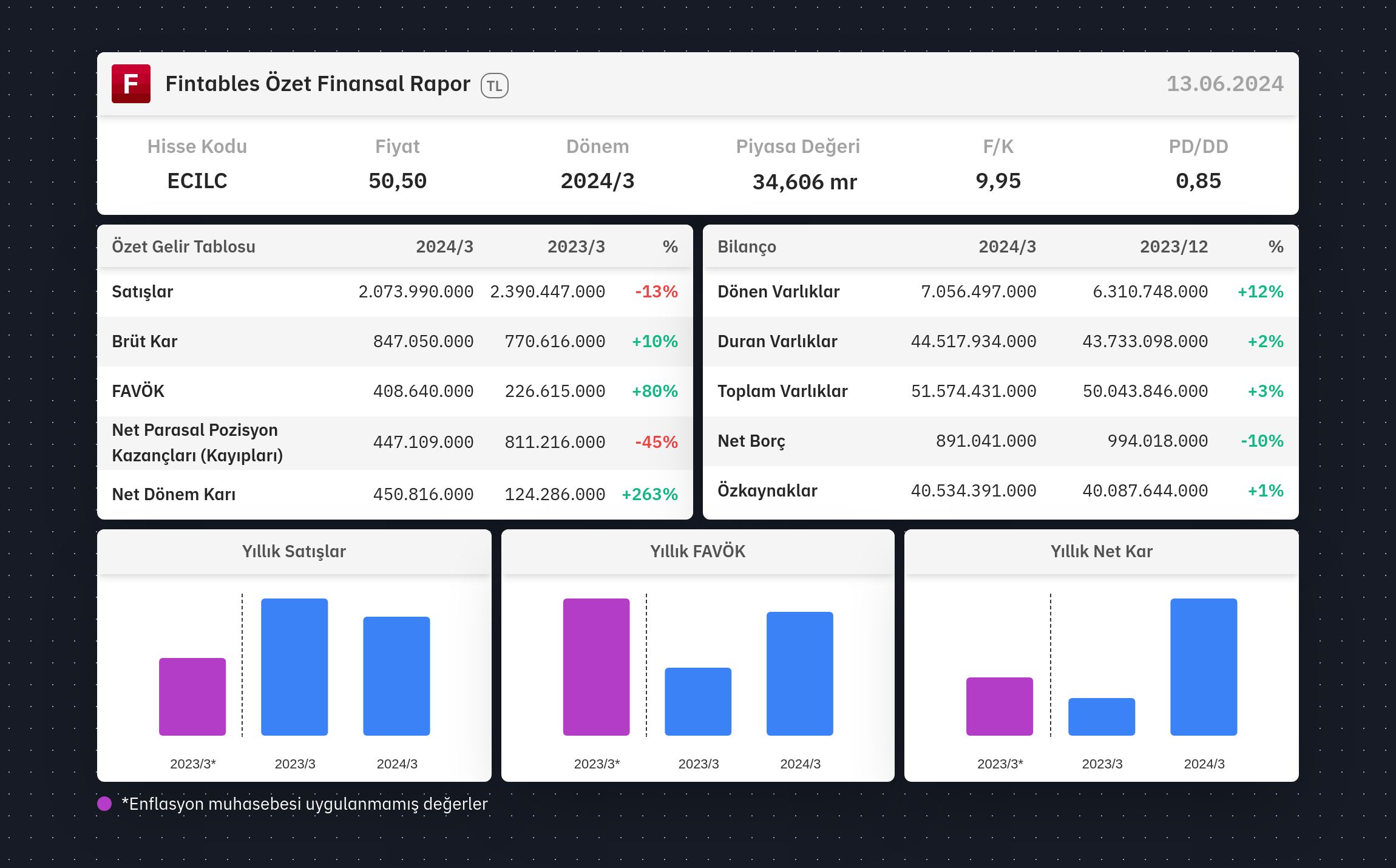The height and width of the screenshot is (868, 1396).
Task: Click the Net Borç row label
Action: point(751,441)
